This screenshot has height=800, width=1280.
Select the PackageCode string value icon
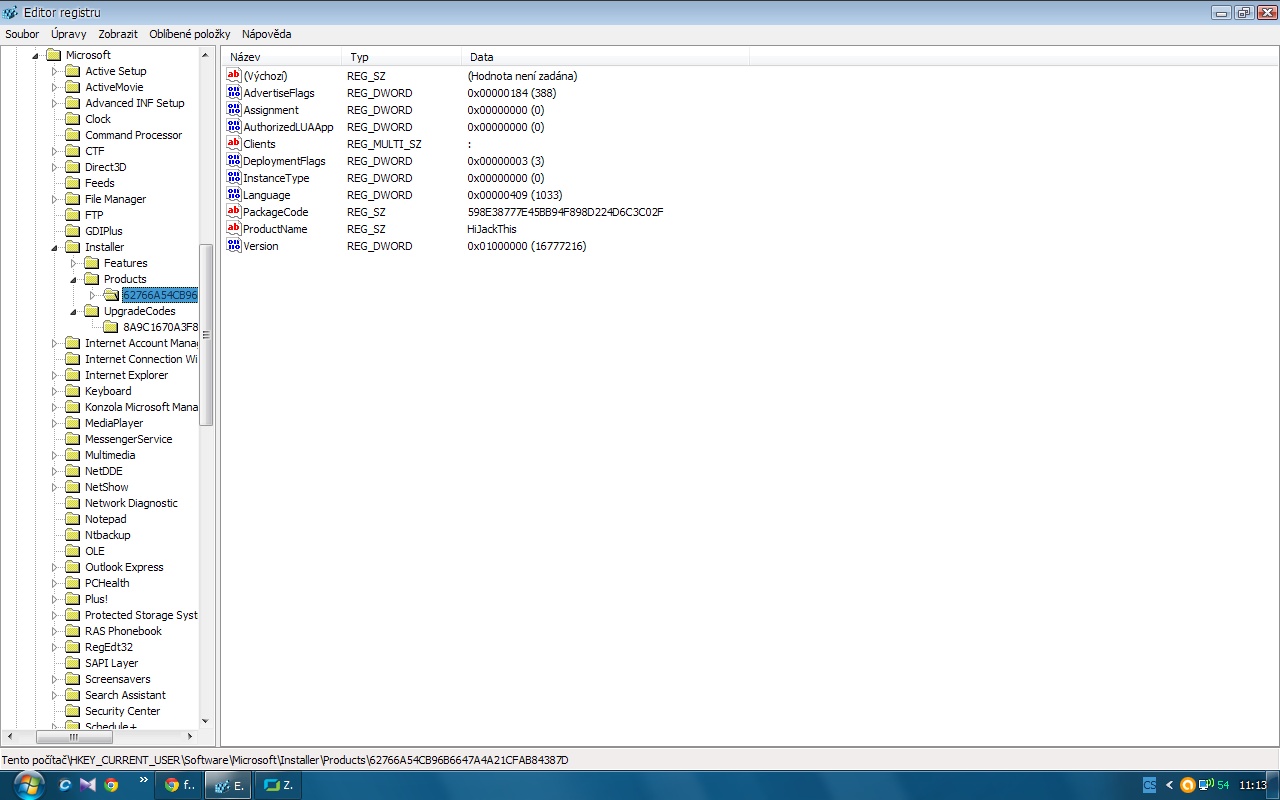pos(234,211)
